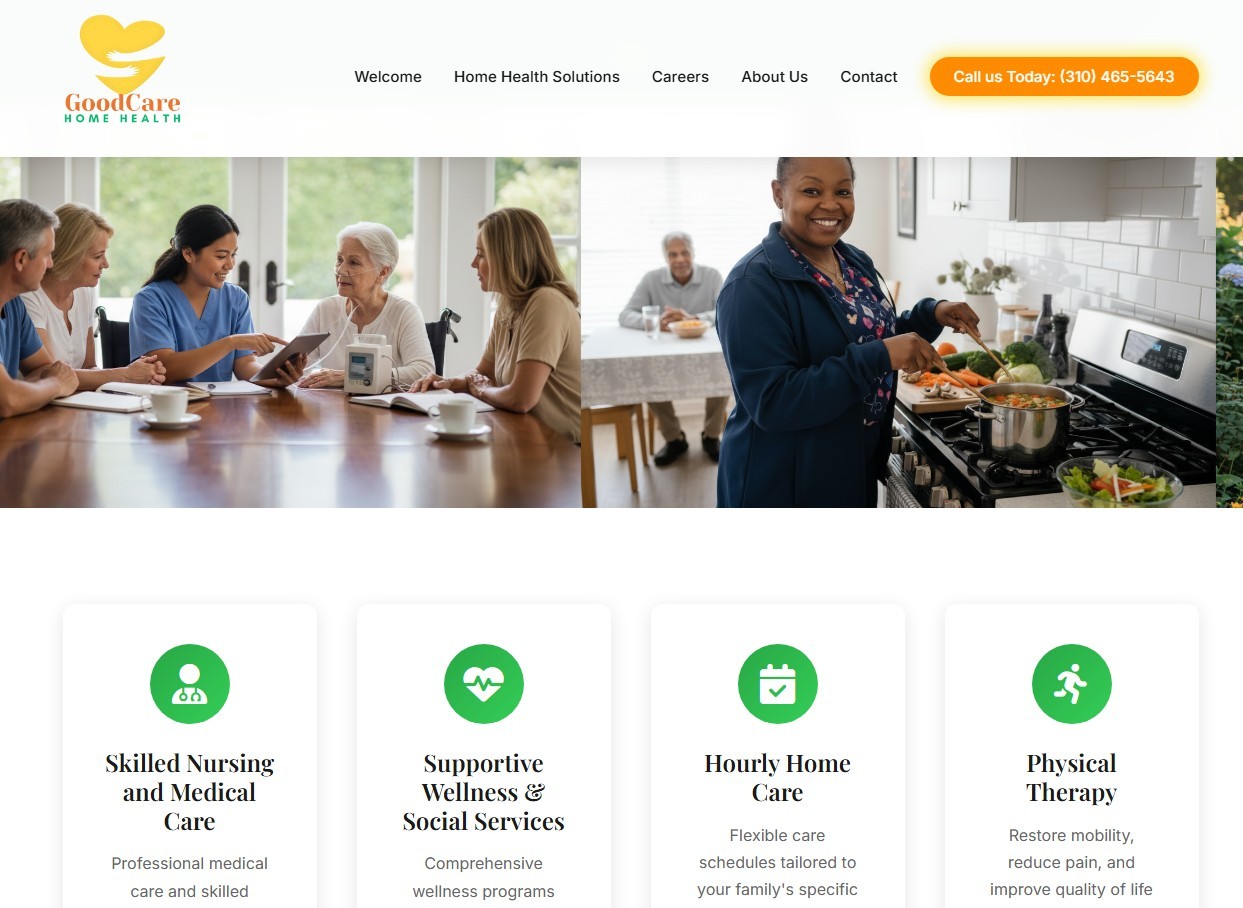
Task: Click the family meeting with nurse photo
Action: [290, 332]
